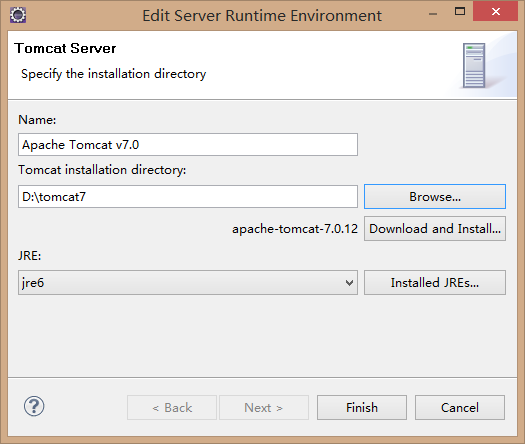This screenshot has width=525, height=444.
Task: Click the help question mark icon
Action: (34, 406)
